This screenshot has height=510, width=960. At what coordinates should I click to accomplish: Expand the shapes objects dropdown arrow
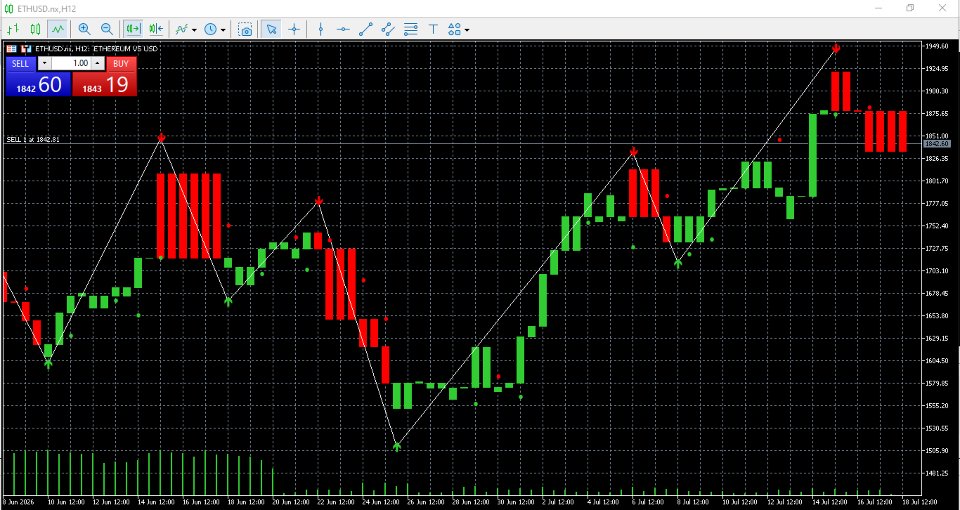[467, 29]
